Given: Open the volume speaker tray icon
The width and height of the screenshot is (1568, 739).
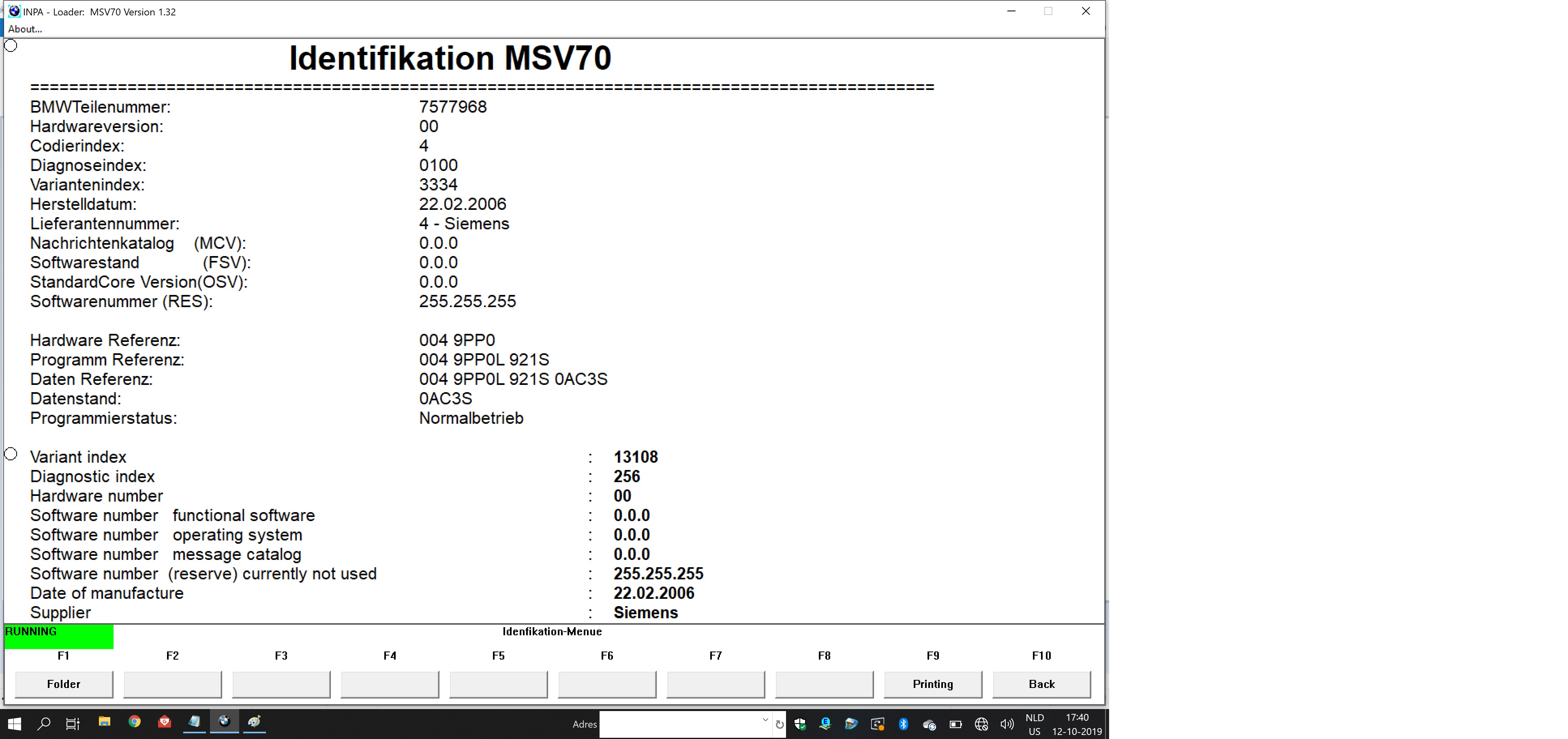Looking at the screenshot, I should coord(1007,724).
